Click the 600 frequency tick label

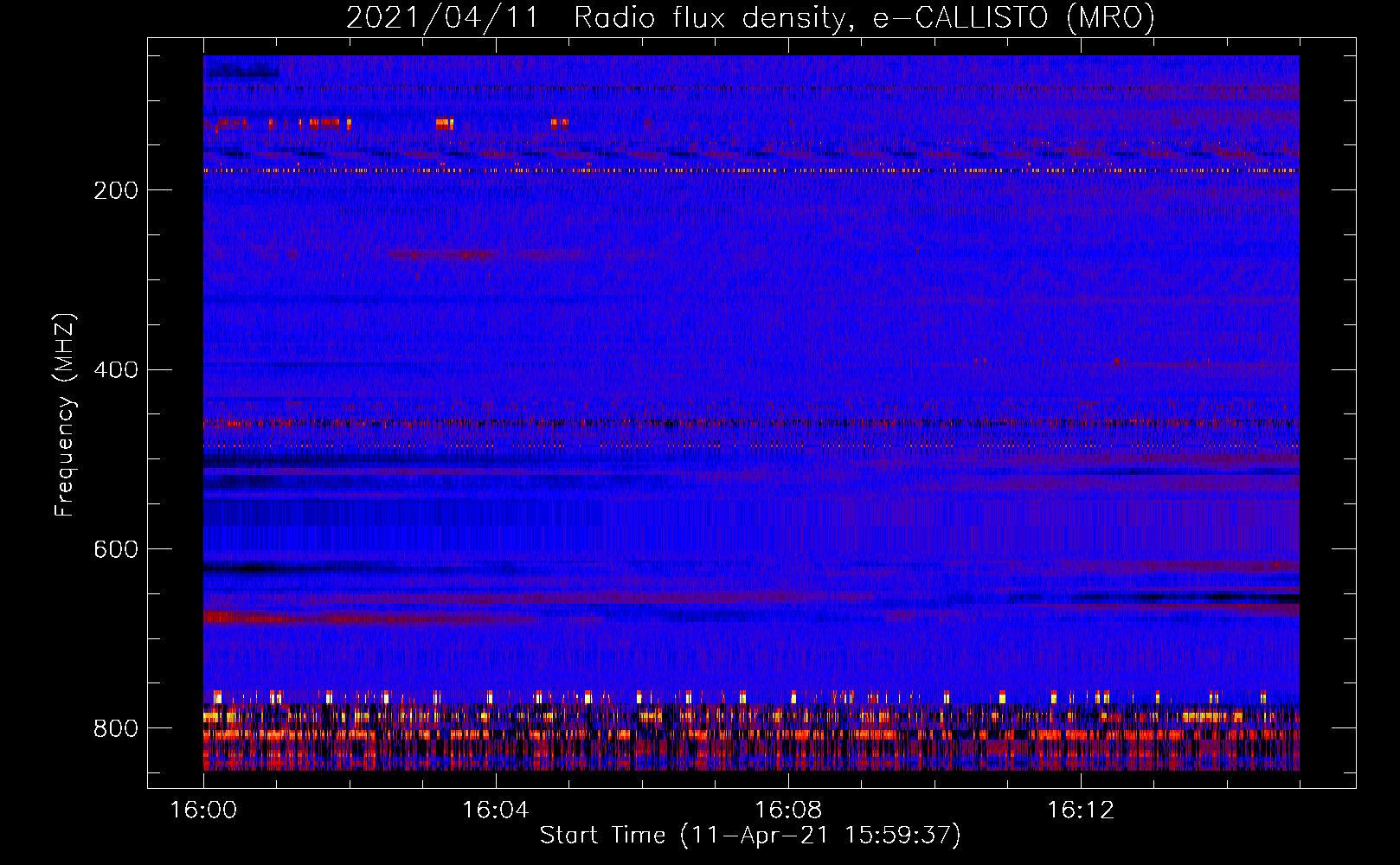tap(116, 550)
